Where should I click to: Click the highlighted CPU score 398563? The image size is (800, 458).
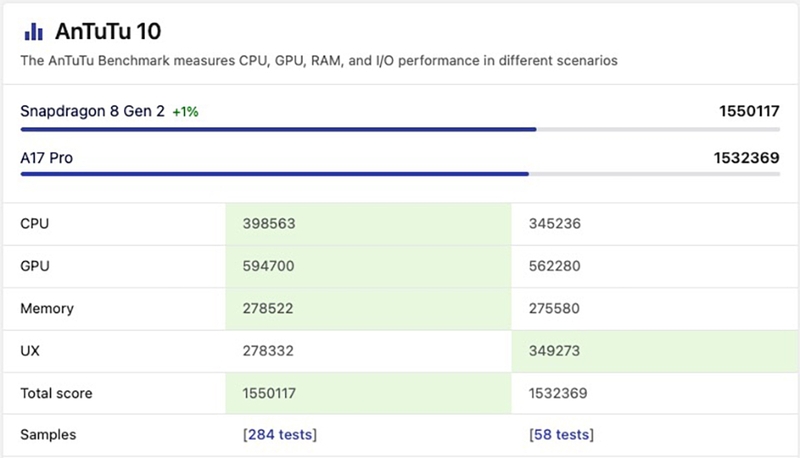coord(269,224)
